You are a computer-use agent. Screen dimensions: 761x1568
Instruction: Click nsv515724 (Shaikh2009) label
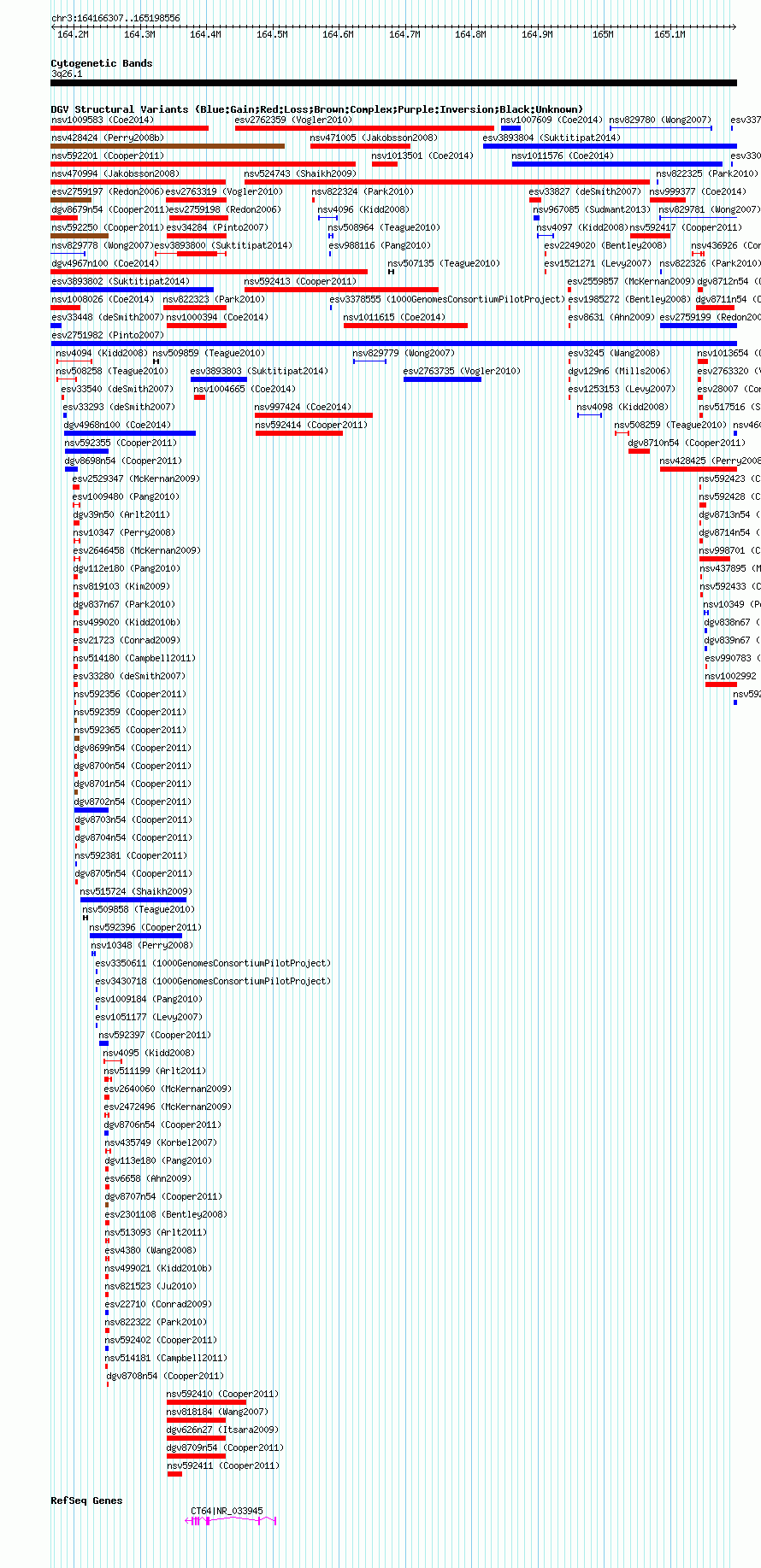pyautogui.click(x=136, y=891)
